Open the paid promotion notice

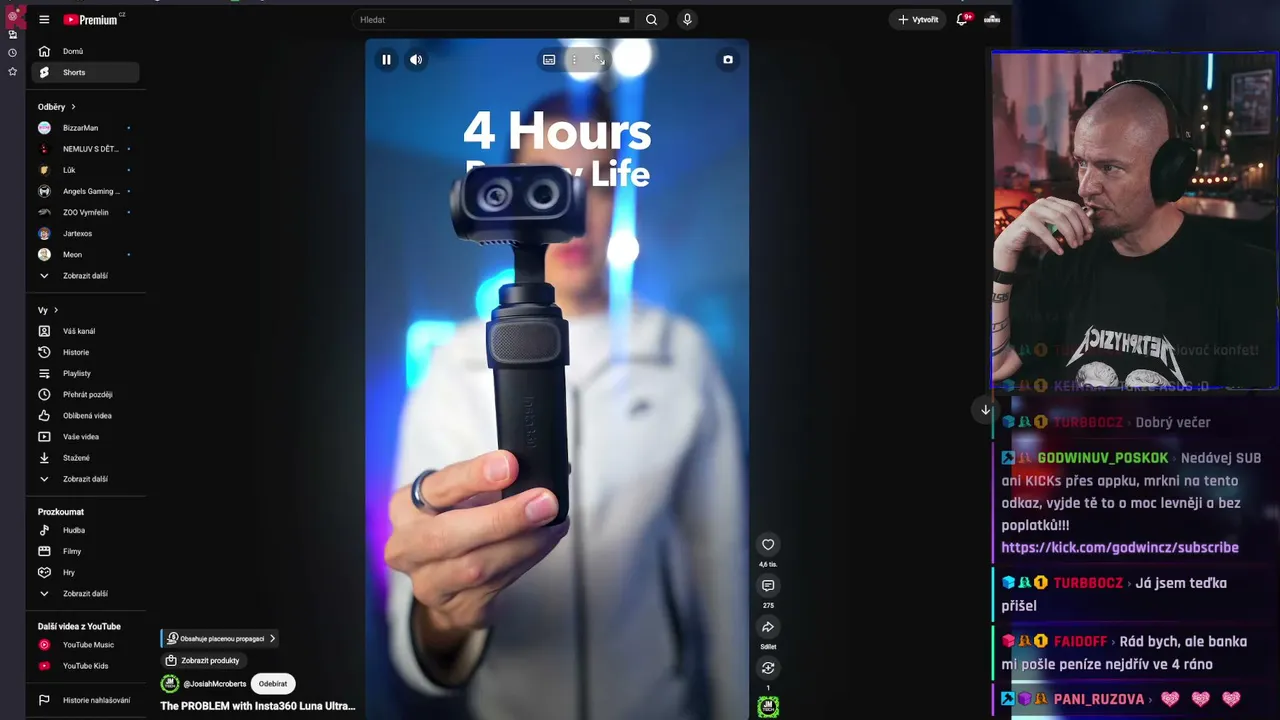click(220, 638)
